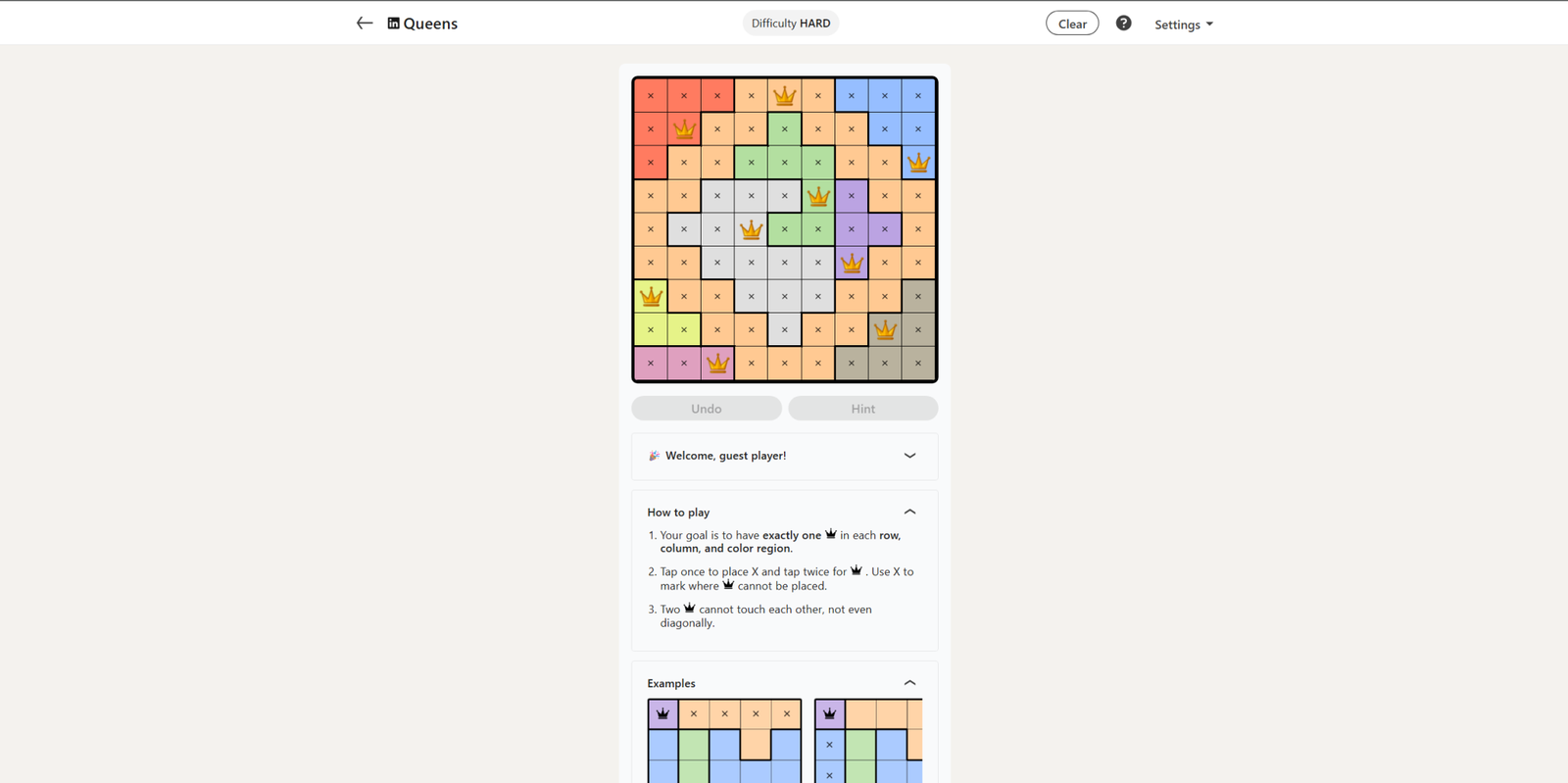Toggle the top-right blue X cell
Viewport: 1568px width, 783px height.
[918, 96]
